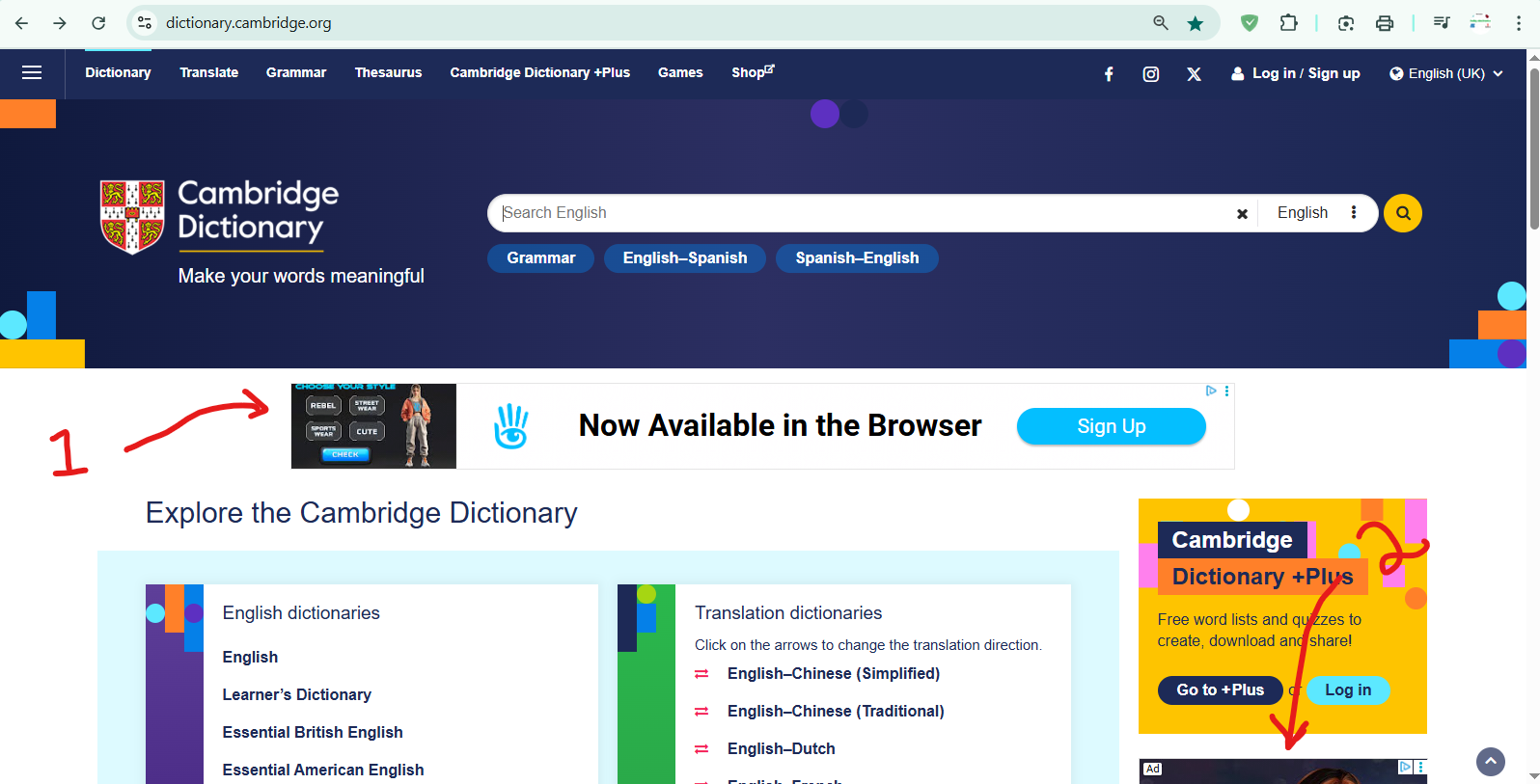Open the Grammar menu item in top nav
The width and height of the screenshot is (1540, 784).
[x=296, y=72]
